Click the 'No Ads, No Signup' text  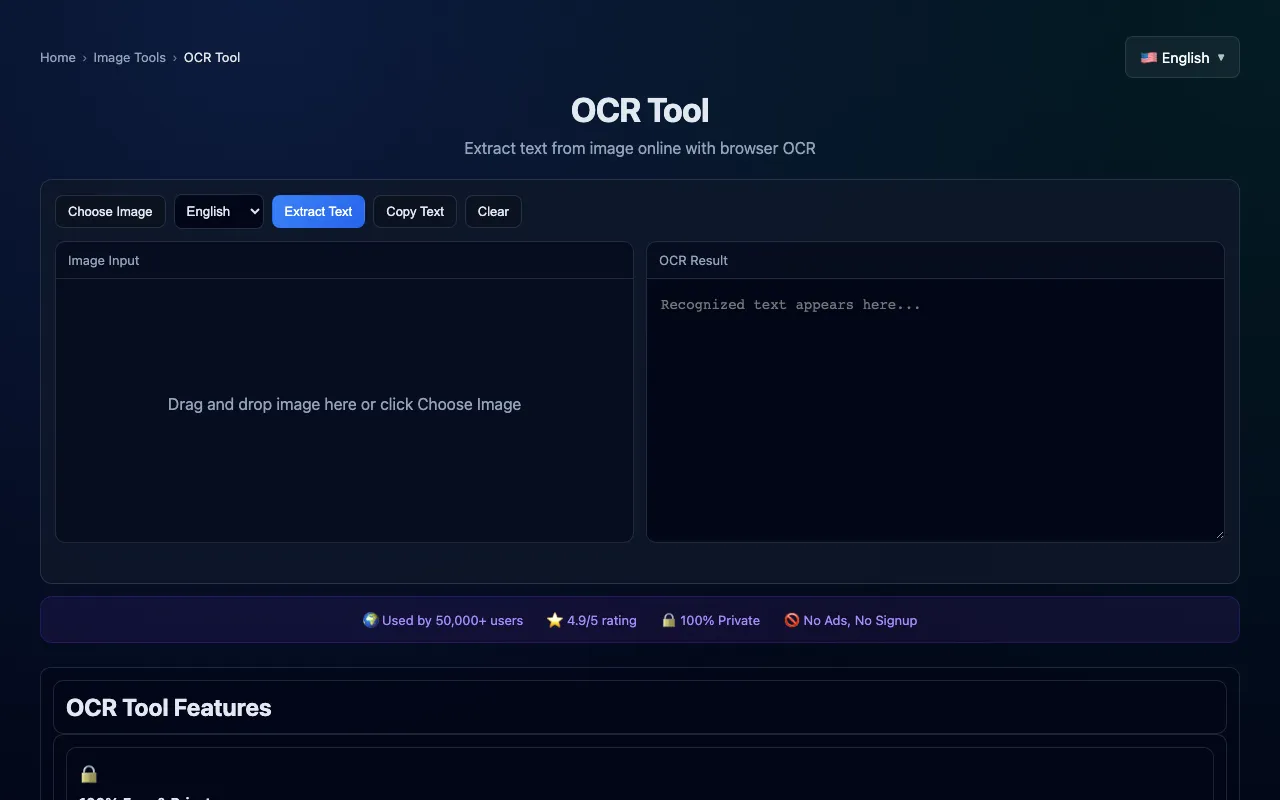860,620
